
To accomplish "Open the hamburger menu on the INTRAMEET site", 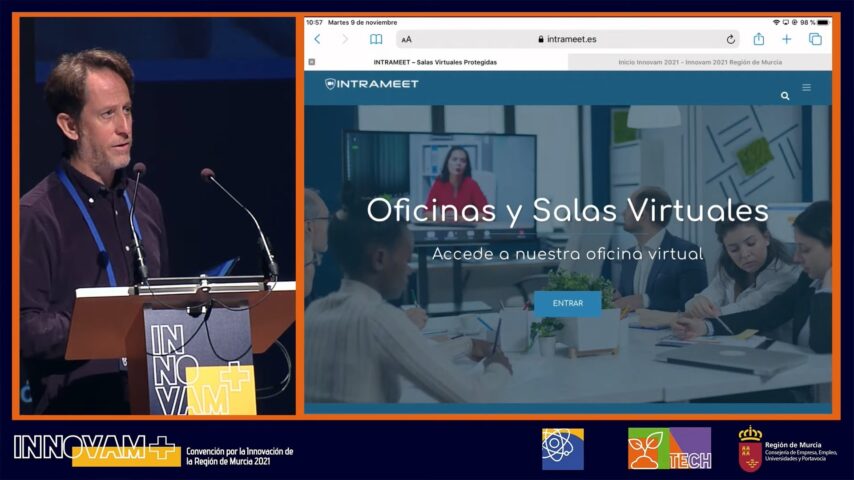I will (807, 87).
